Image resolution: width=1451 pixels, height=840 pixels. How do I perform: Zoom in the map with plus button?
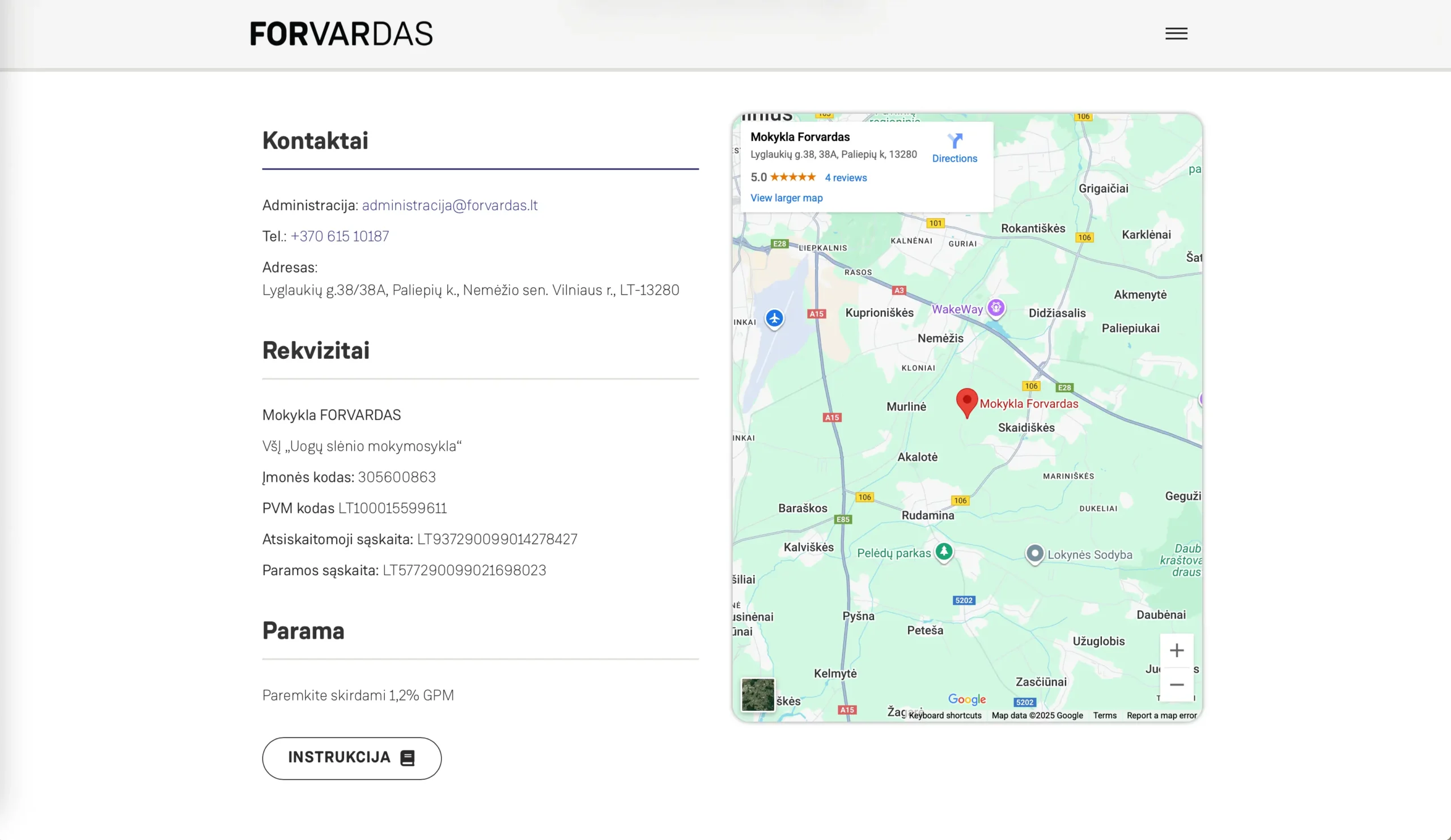tap(1176, 651)
